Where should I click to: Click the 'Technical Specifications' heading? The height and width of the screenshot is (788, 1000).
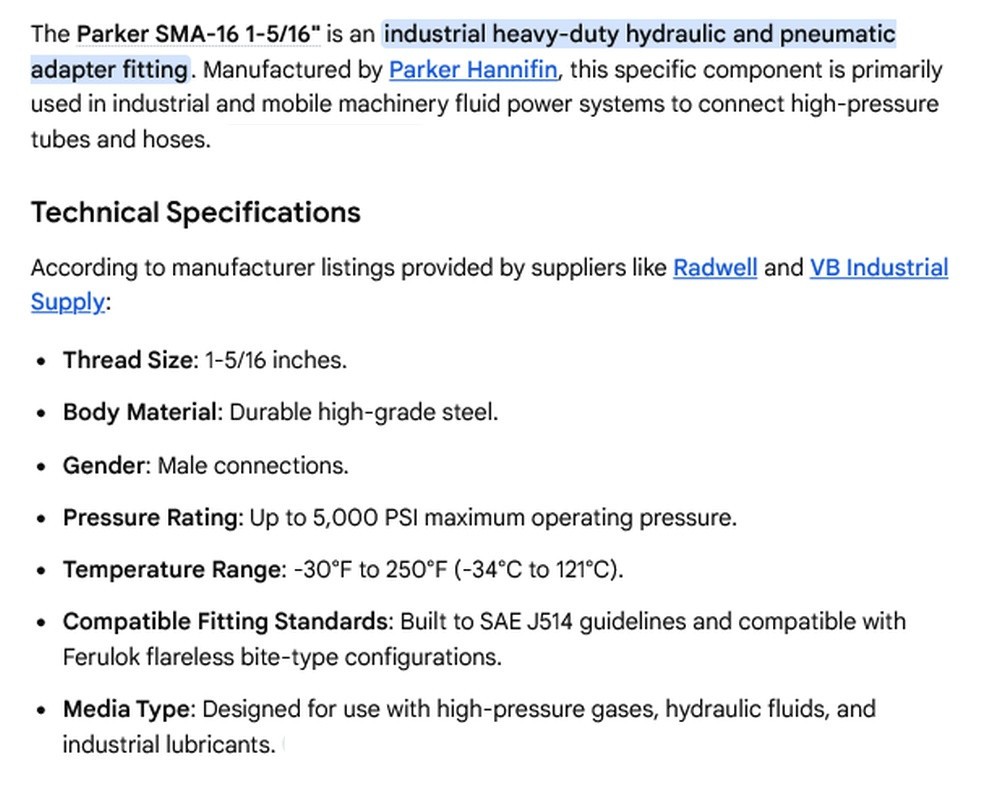pyautogui.click(x=196, y=212)
